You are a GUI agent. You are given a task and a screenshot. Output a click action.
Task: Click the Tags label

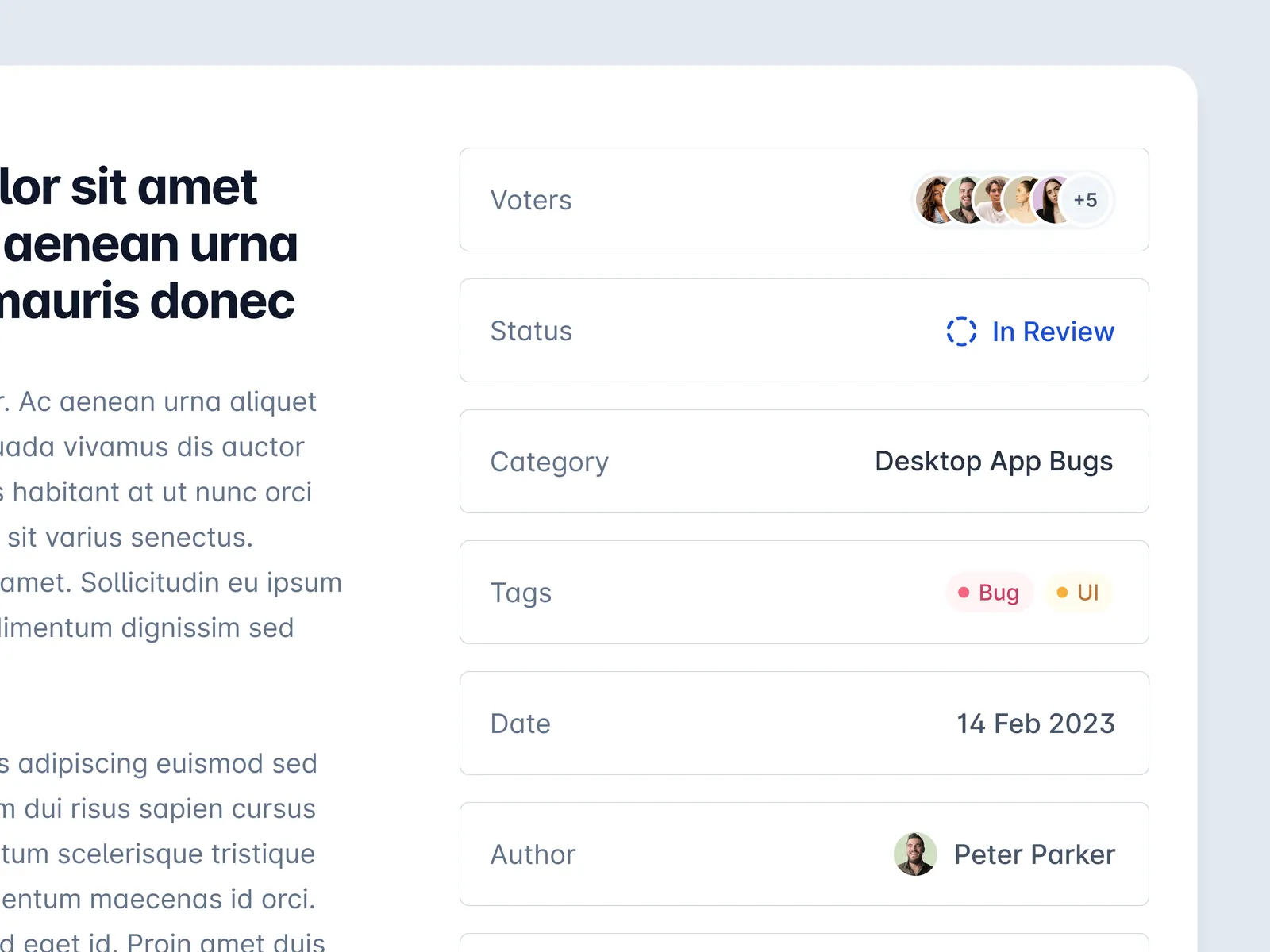pyautogui.click(x=521, y=593)
